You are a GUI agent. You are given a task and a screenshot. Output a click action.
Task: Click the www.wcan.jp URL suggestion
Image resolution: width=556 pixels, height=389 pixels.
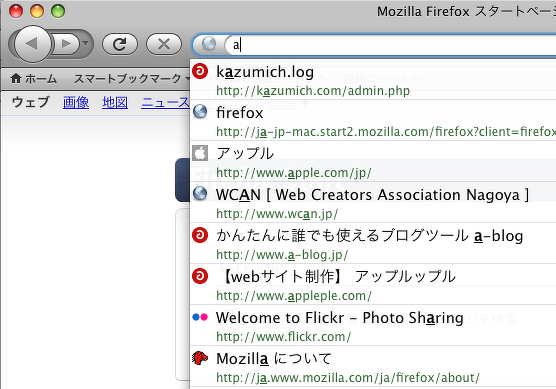277,214
